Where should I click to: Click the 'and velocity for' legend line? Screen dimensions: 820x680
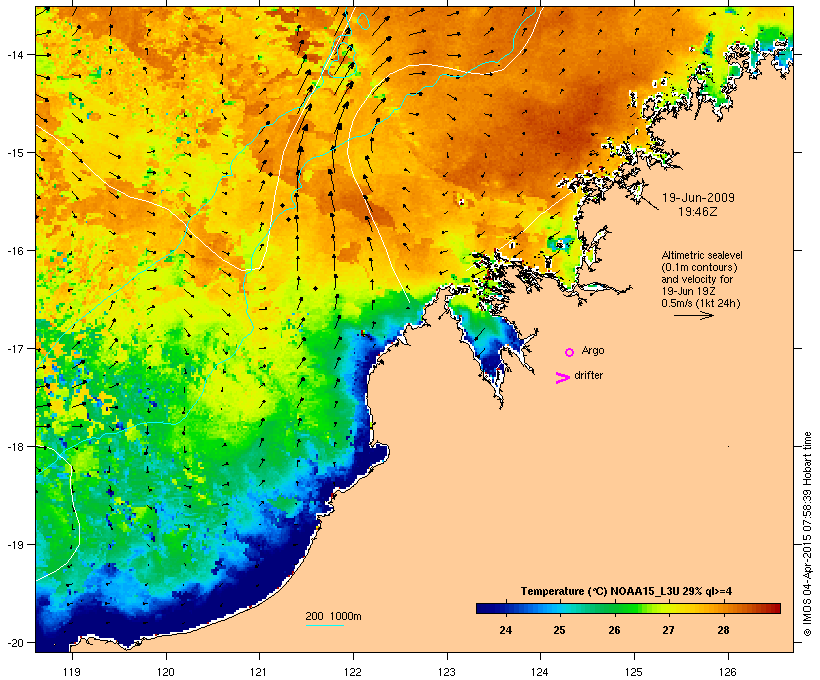pyautogui.click(x=697, y=279)
